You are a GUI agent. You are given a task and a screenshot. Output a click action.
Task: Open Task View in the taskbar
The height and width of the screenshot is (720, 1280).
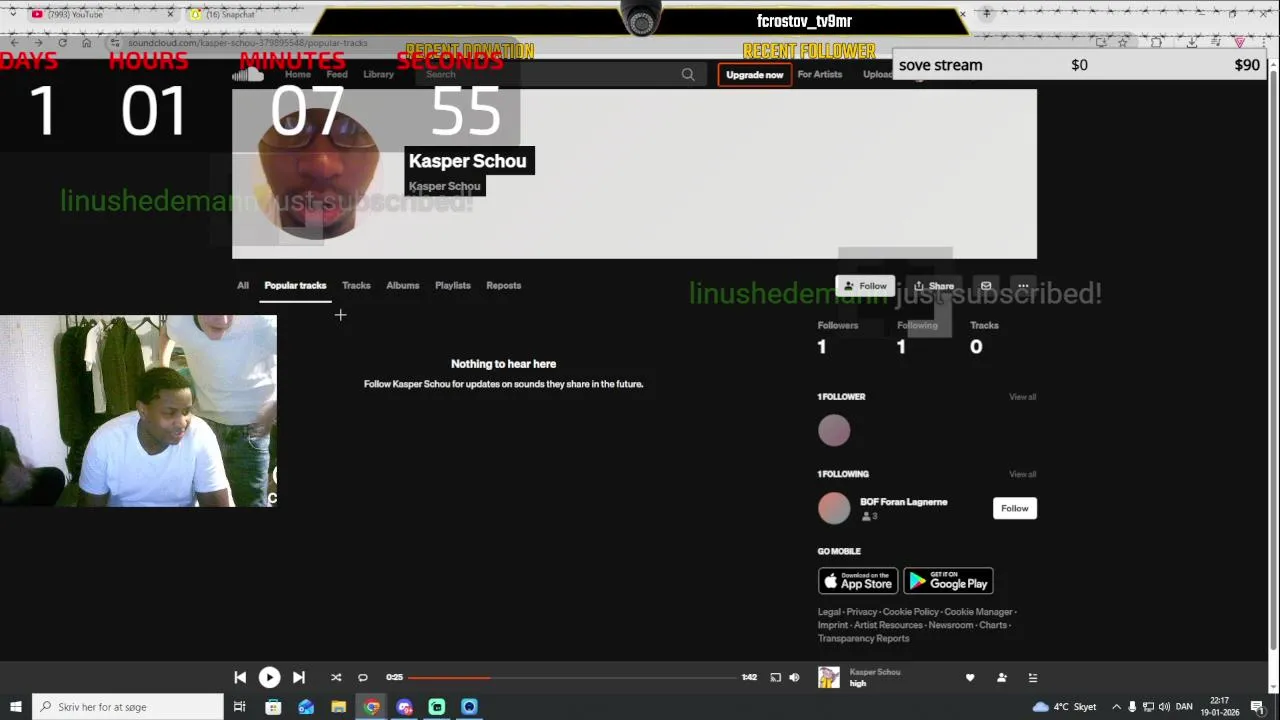(x=240, y=707)
